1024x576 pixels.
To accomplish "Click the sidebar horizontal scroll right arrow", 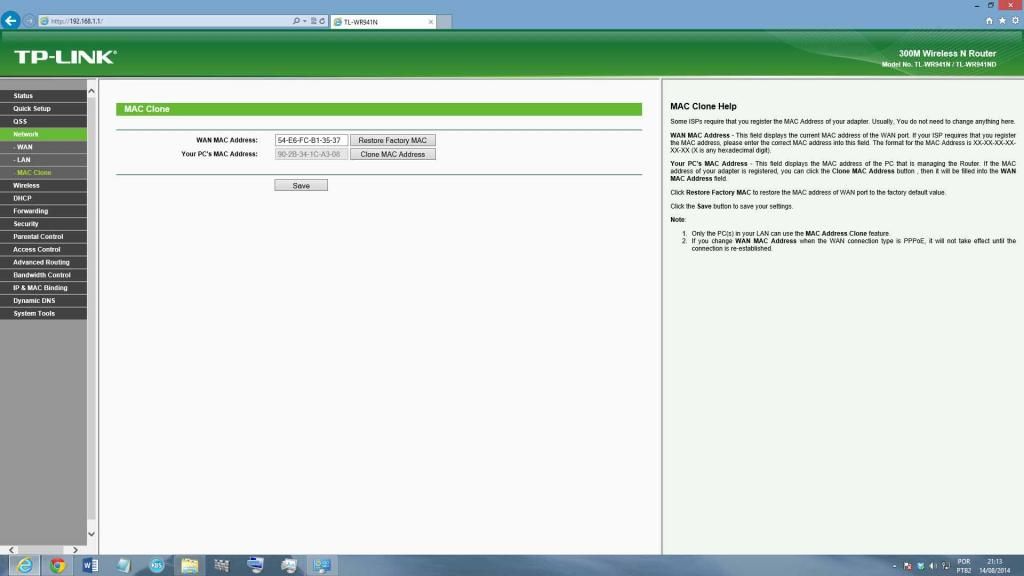I will [75, 550].
